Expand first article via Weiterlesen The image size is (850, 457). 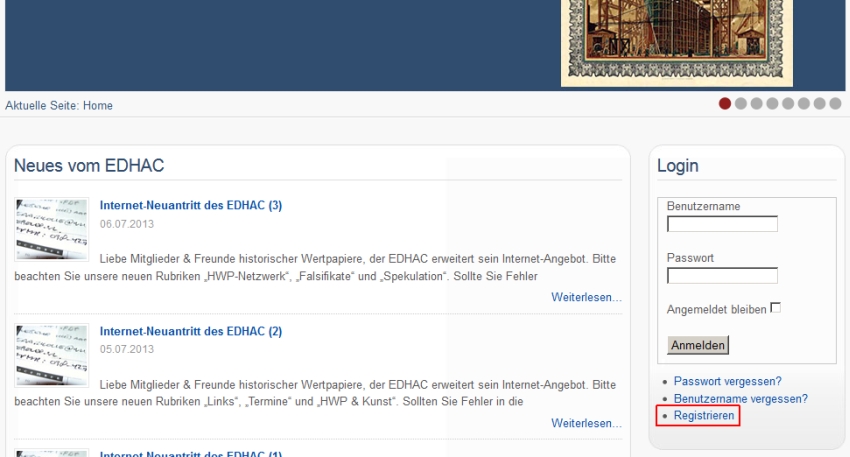(586, 297)
